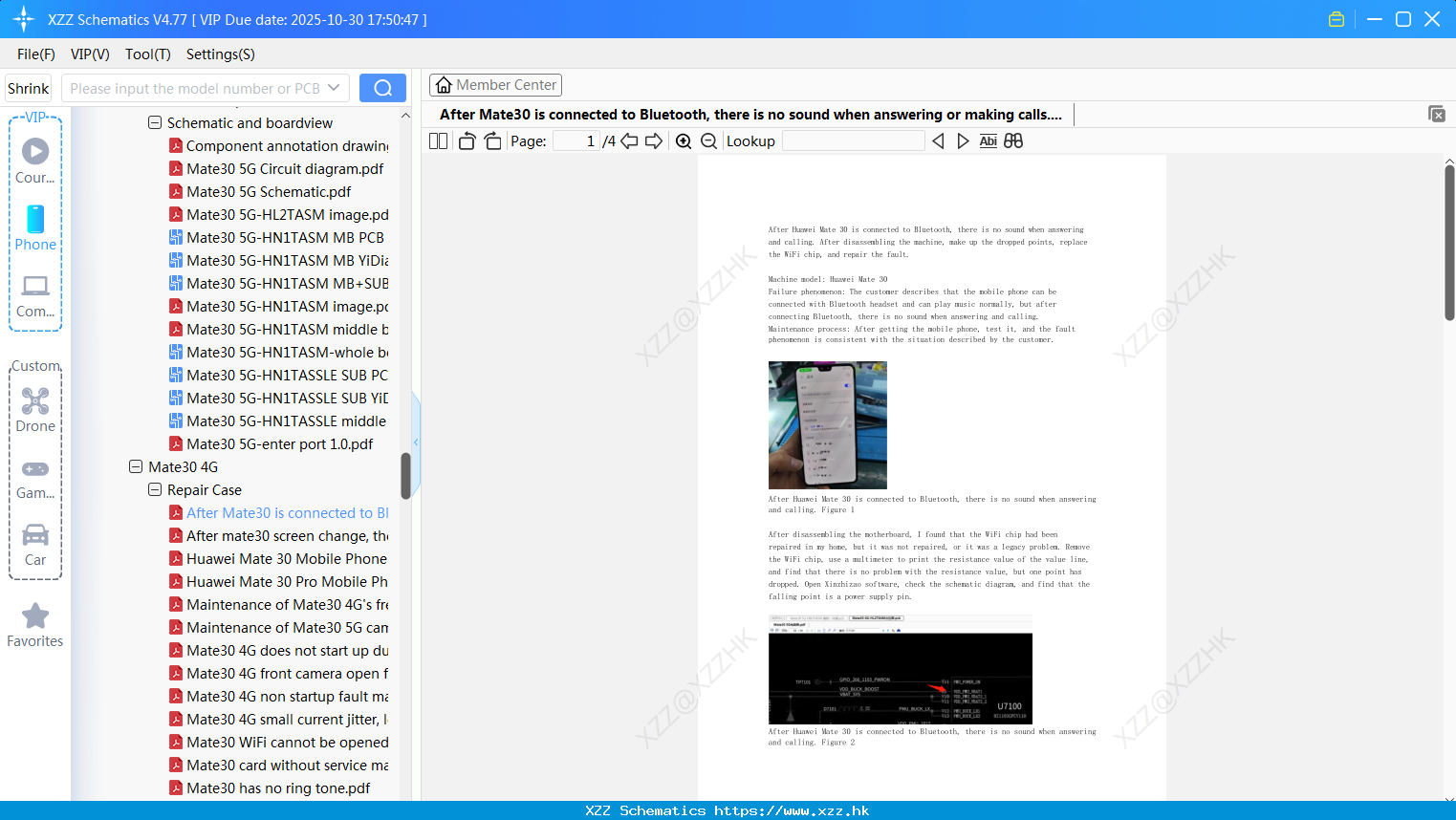Viewport: 1456px width, 820px height.
Task: Go to next page arrow
Action: point(654,141)
